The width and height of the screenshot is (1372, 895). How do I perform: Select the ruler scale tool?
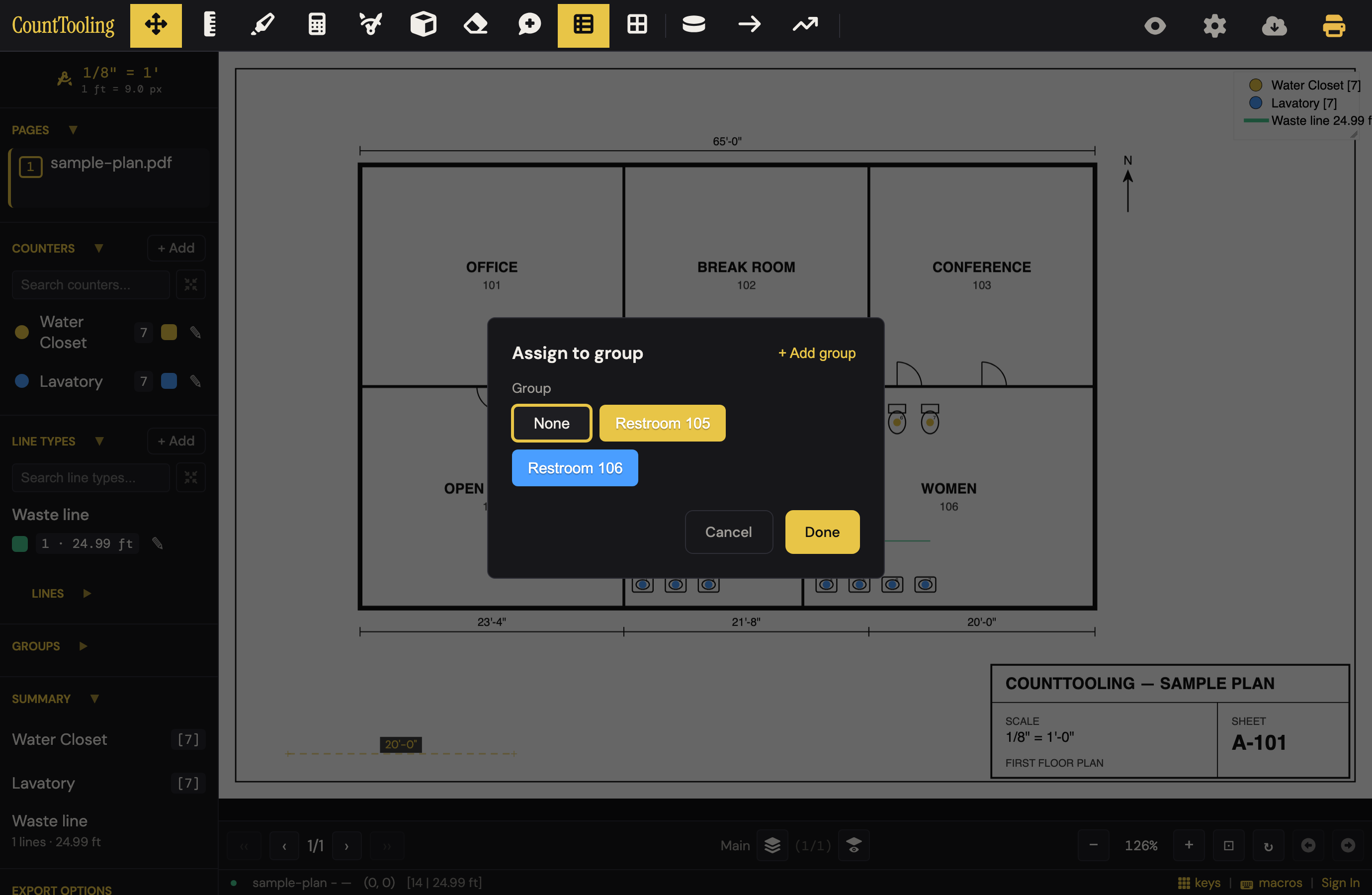(209, 25)
